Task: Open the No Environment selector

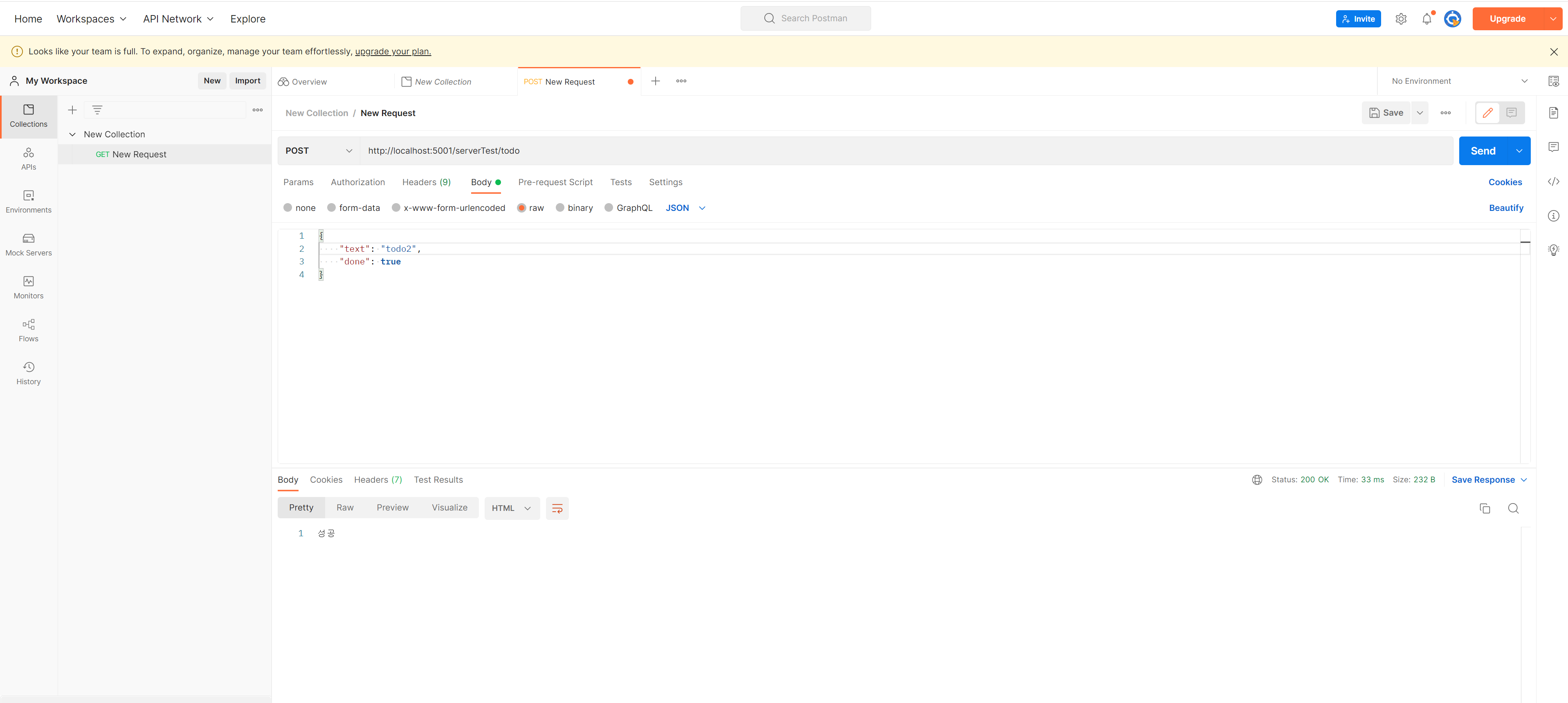Action: (1458, 81)
